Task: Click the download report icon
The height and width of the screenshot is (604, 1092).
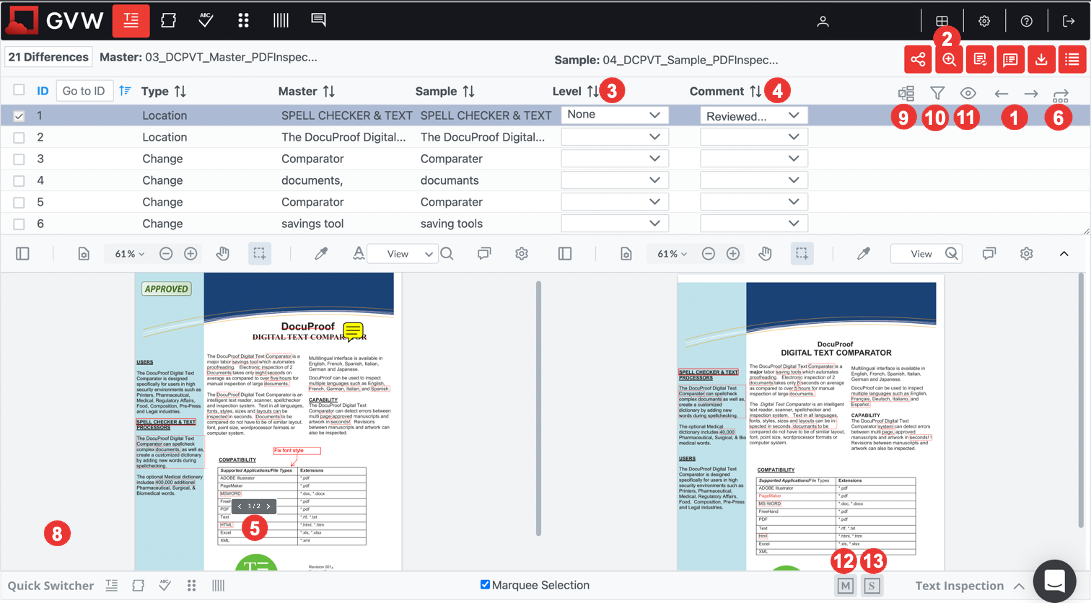Action: click(1042, 59)
